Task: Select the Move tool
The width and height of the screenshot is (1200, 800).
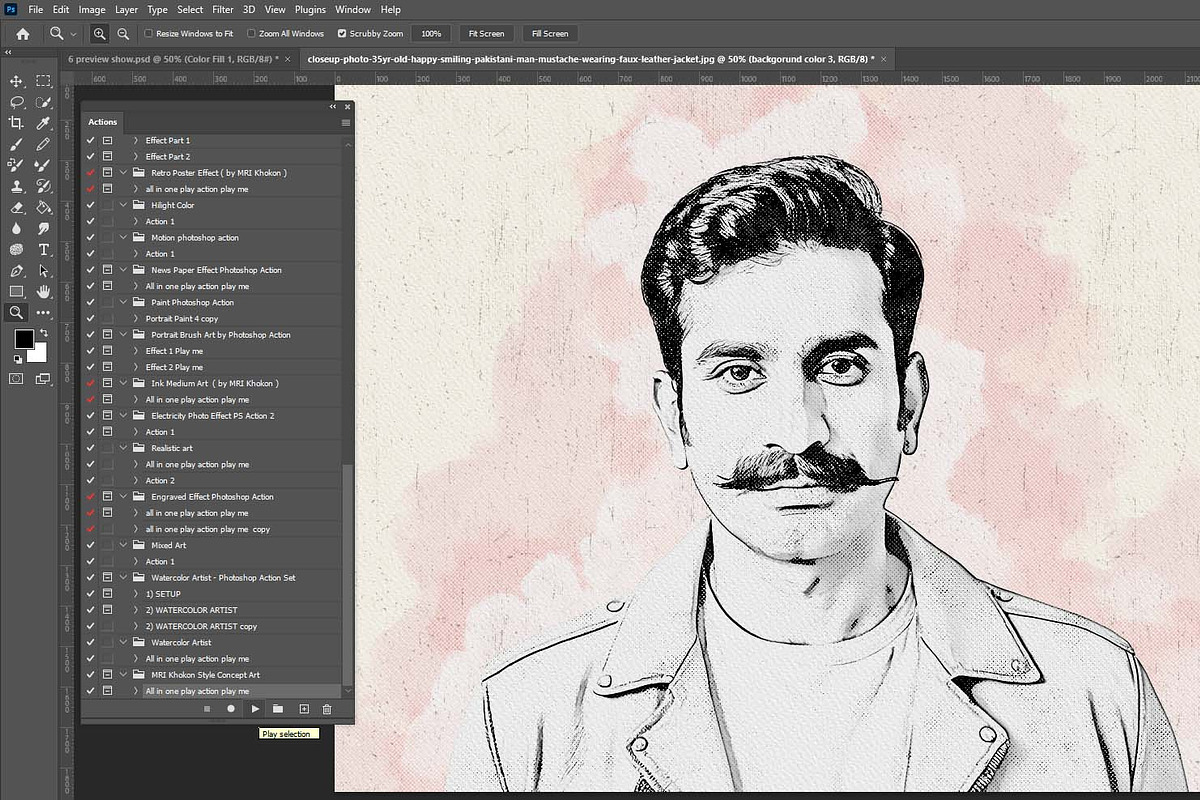Action: 16,81
